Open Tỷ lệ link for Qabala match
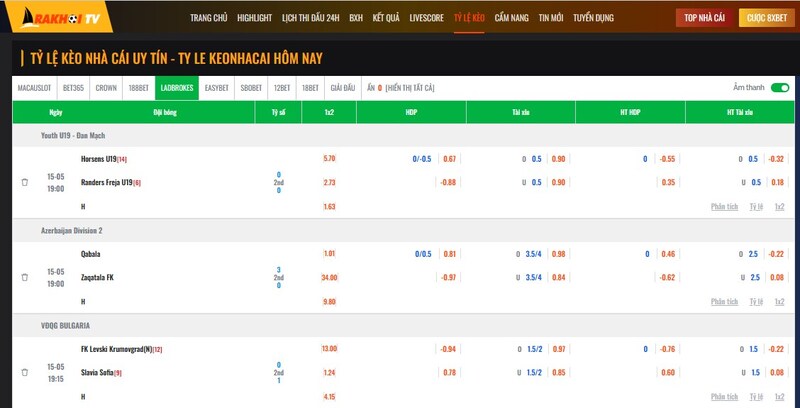This screenshot has width=800, height=408. pos(756,301)
